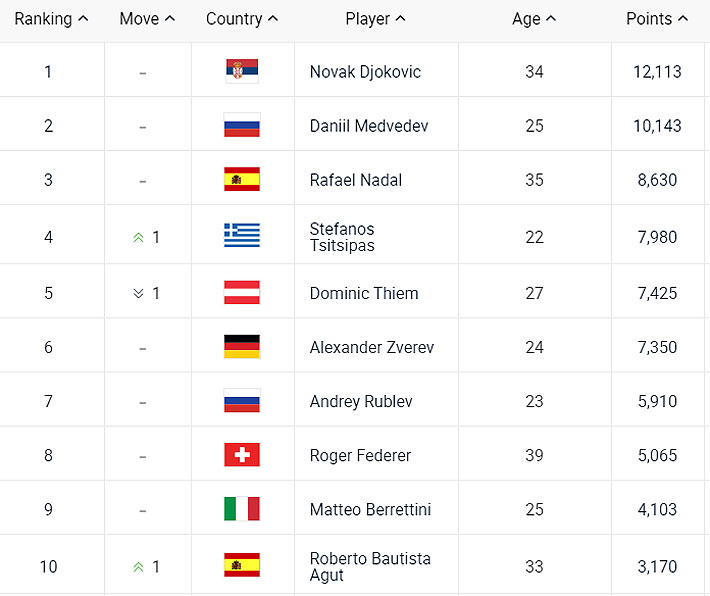Sort by the Country column header
The width and height of the screenshot is (710, 596).
pos(242,19)
